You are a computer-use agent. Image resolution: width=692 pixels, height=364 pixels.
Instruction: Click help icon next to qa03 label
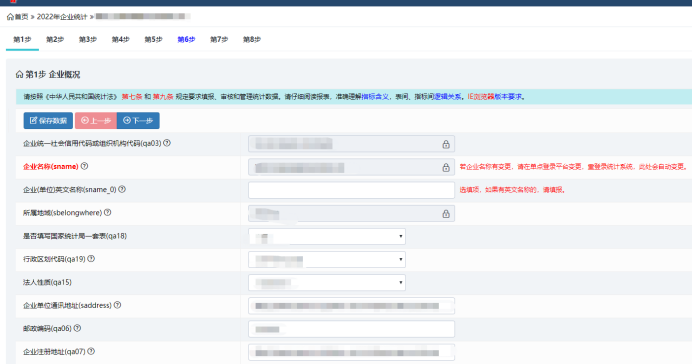(x=167, y=143)
